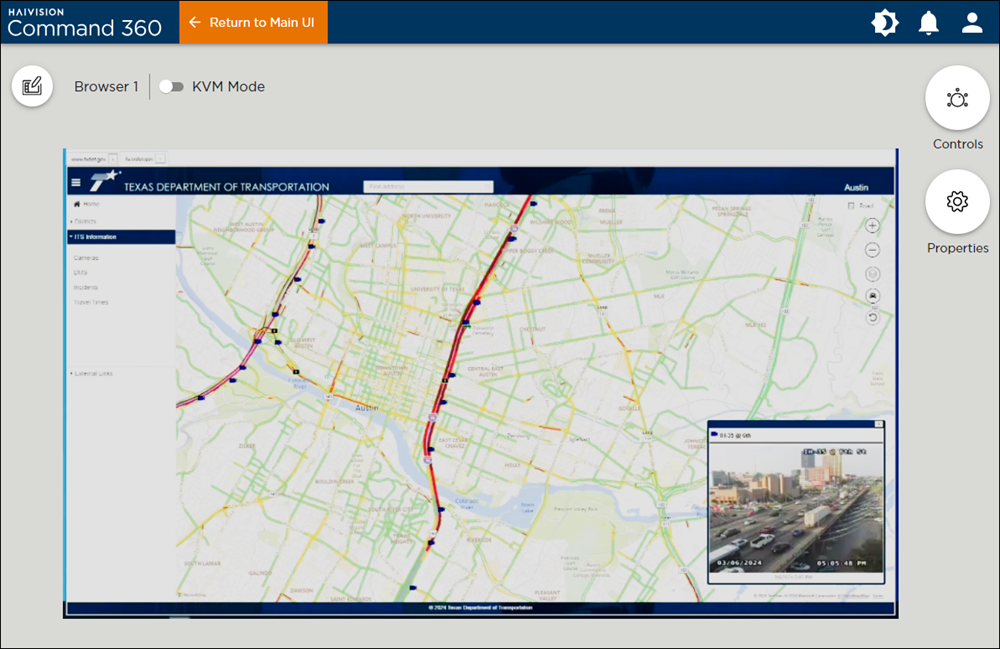Click the map traffic car icon
This screenshot has width=1000, height=649.
[x=872, y=296]
